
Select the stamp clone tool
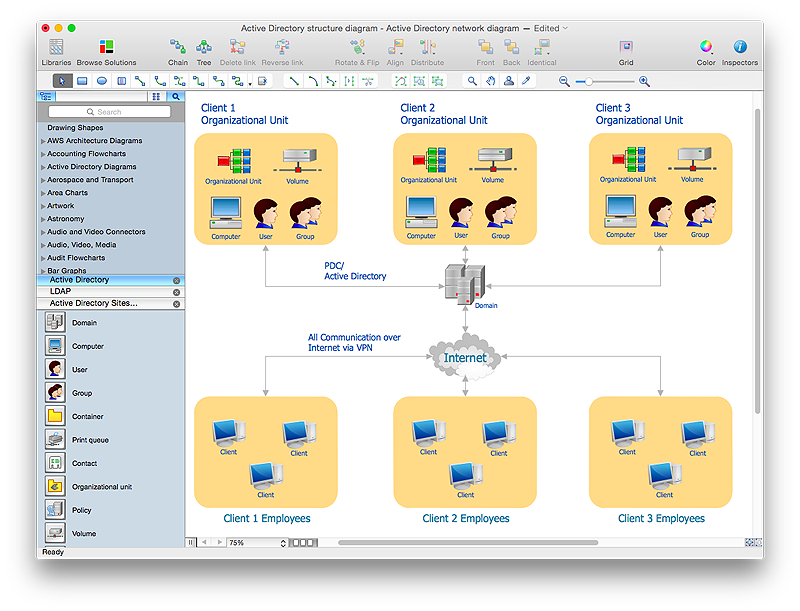coord(509,81)
